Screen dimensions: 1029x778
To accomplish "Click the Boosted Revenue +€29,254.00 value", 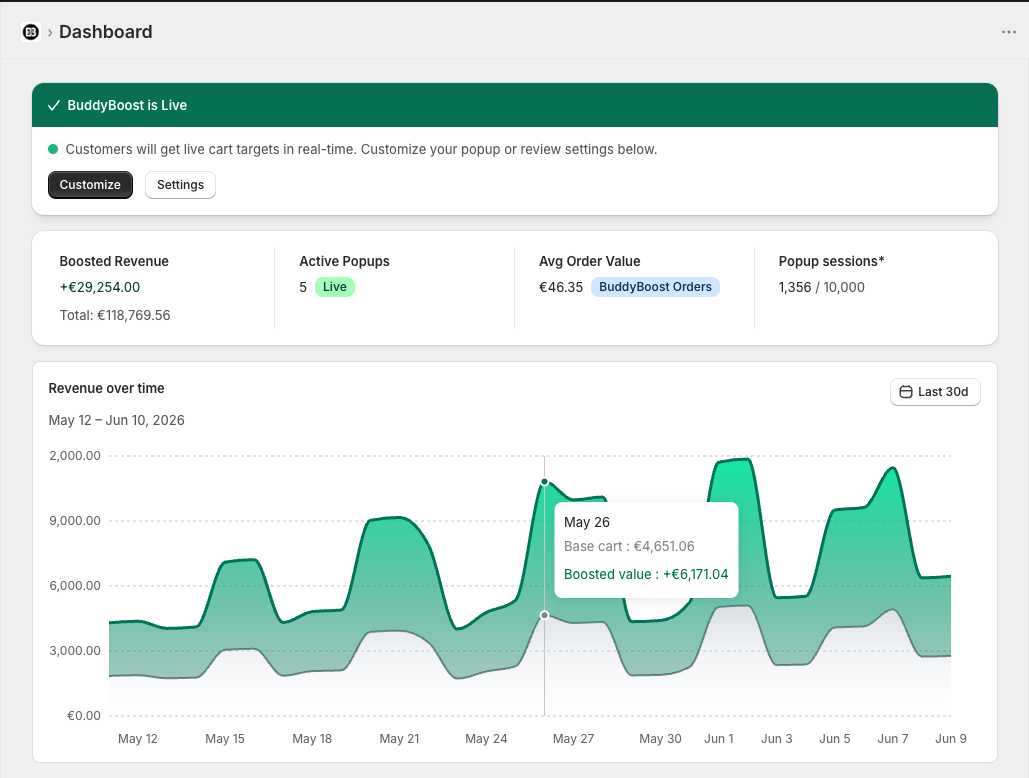I will pos(100,287).
